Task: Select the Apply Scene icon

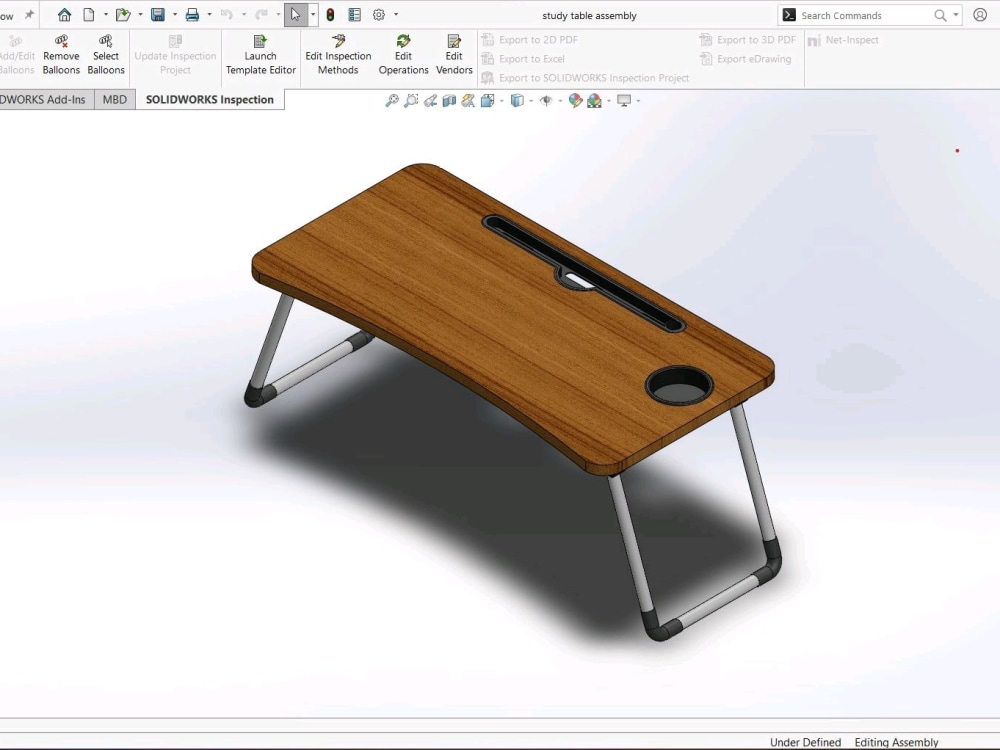Action: (595, 100)
